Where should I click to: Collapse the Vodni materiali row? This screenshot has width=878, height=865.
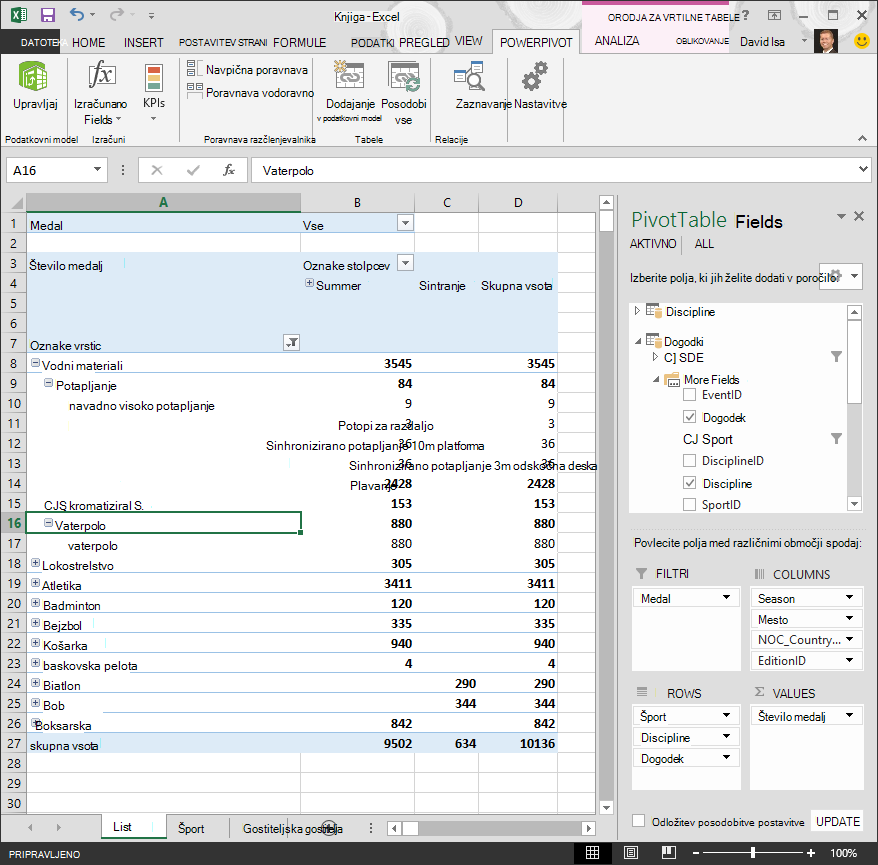(x=35, y=363)
